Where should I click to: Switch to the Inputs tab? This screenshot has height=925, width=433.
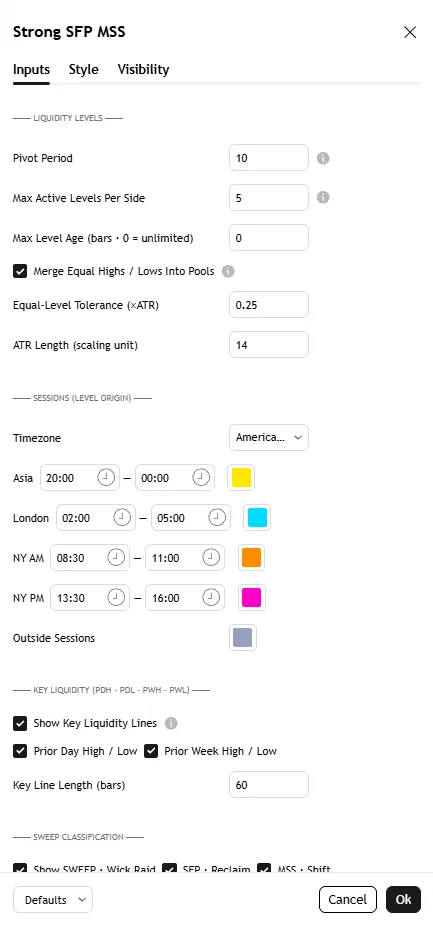click(31, 70)
